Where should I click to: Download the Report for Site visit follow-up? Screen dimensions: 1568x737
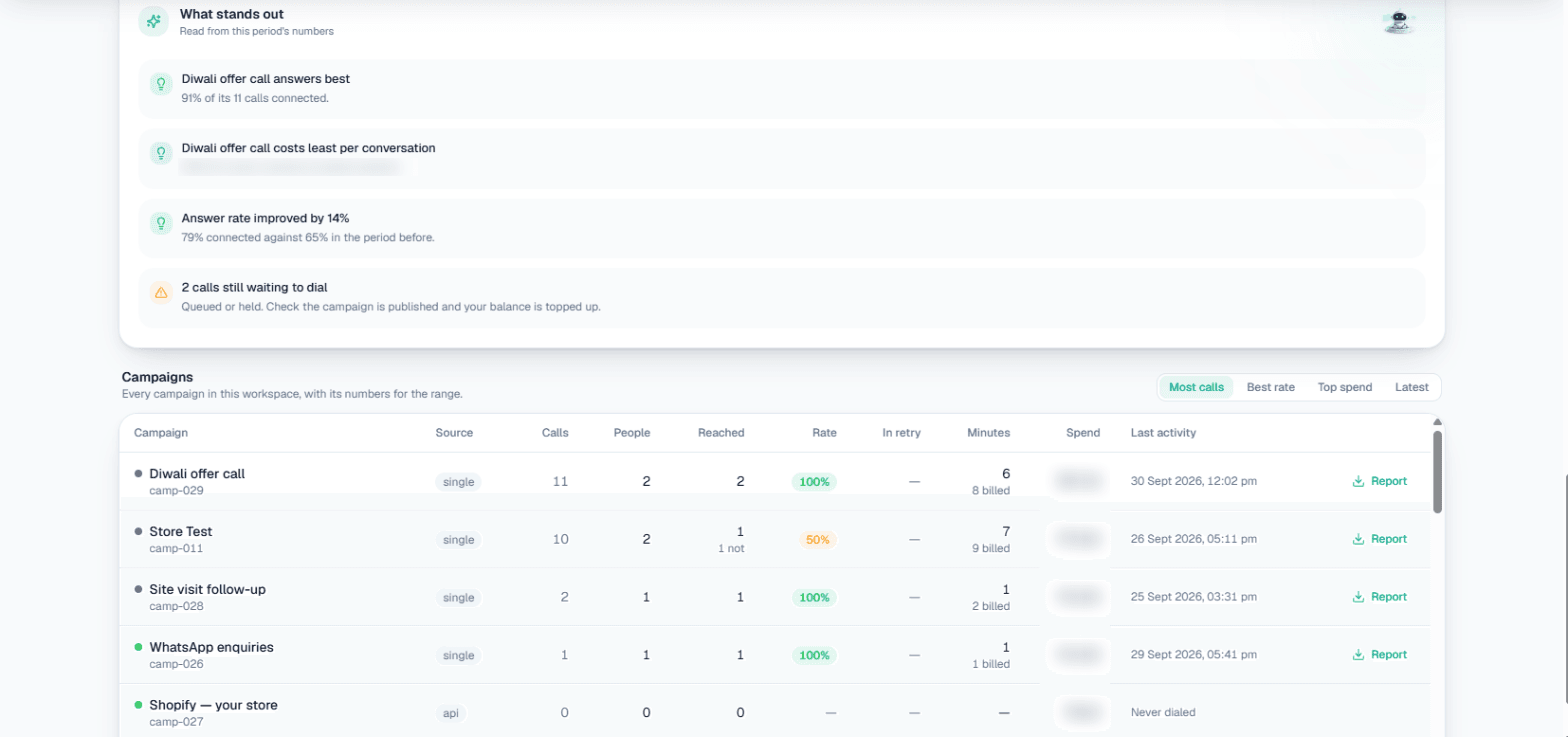click(1379, 597)
